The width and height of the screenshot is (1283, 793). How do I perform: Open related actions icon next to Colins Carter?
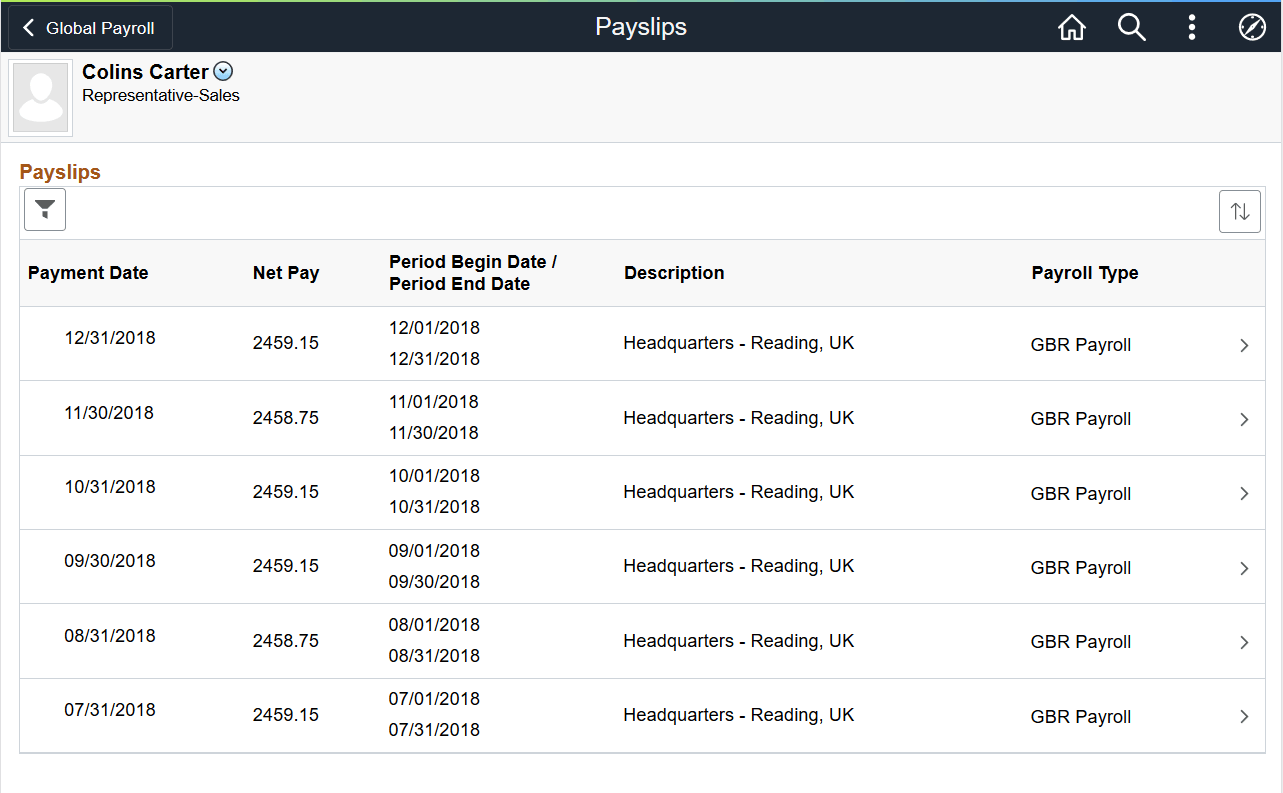pyautogui.click(x=222, y=70)
